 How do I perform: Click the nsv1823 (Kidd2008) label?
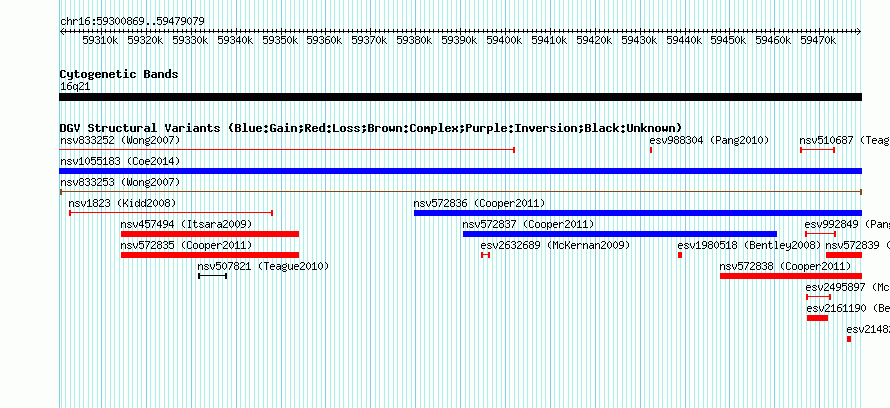[122, 203]
